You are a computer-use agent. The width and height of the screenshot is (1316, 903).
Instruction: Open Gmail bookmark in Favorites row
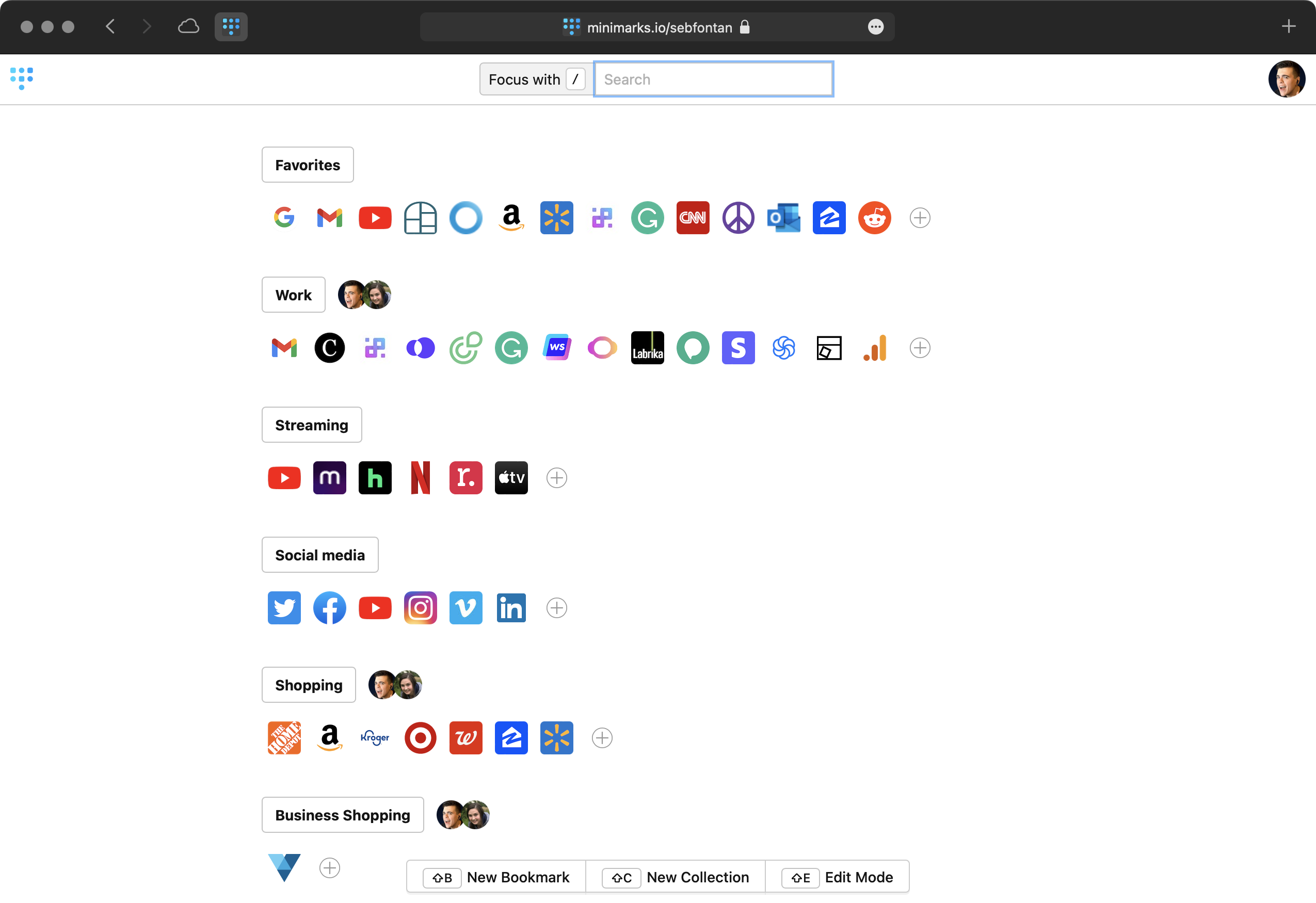(x=330, y=218)
